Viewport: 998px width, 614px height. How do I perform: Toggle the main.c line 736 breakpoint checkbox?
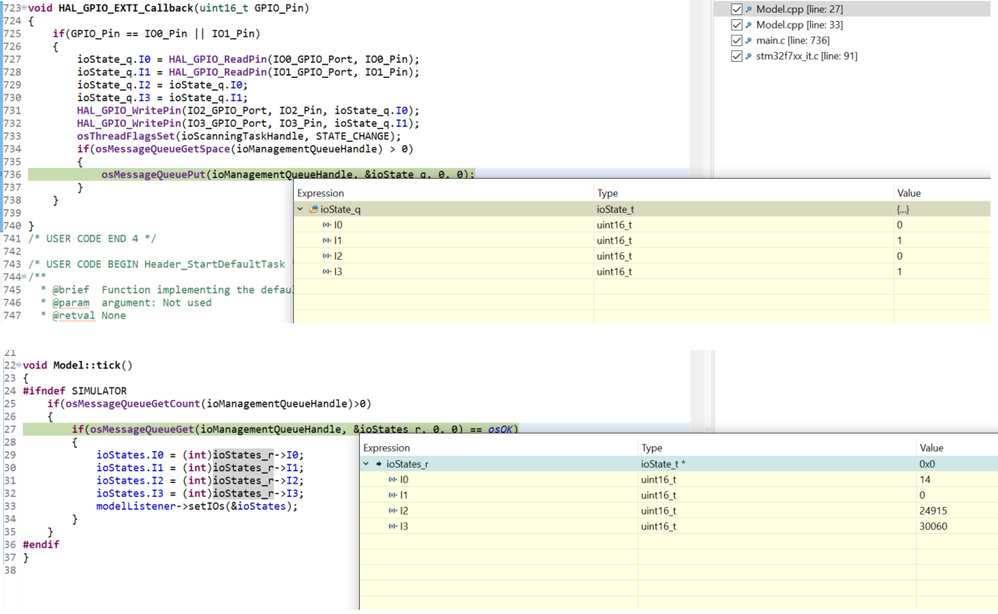[736, 40]
